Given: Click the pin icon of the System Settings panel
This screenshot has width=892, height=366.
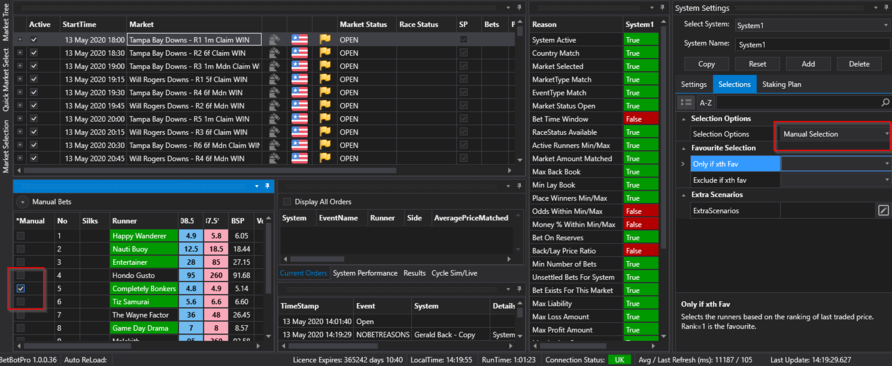Looking at the screenshot, I should click(885, 8).
